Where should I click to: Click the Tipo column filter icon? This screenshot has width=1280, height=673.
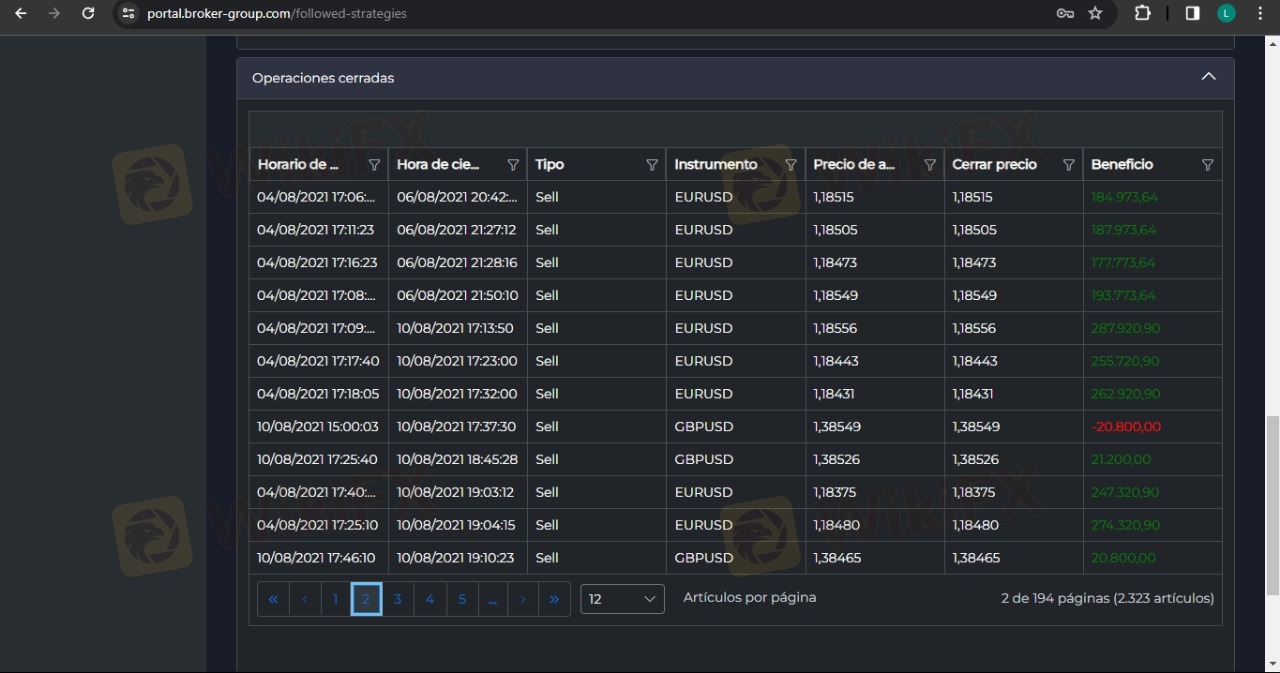(x=652, y=165)
